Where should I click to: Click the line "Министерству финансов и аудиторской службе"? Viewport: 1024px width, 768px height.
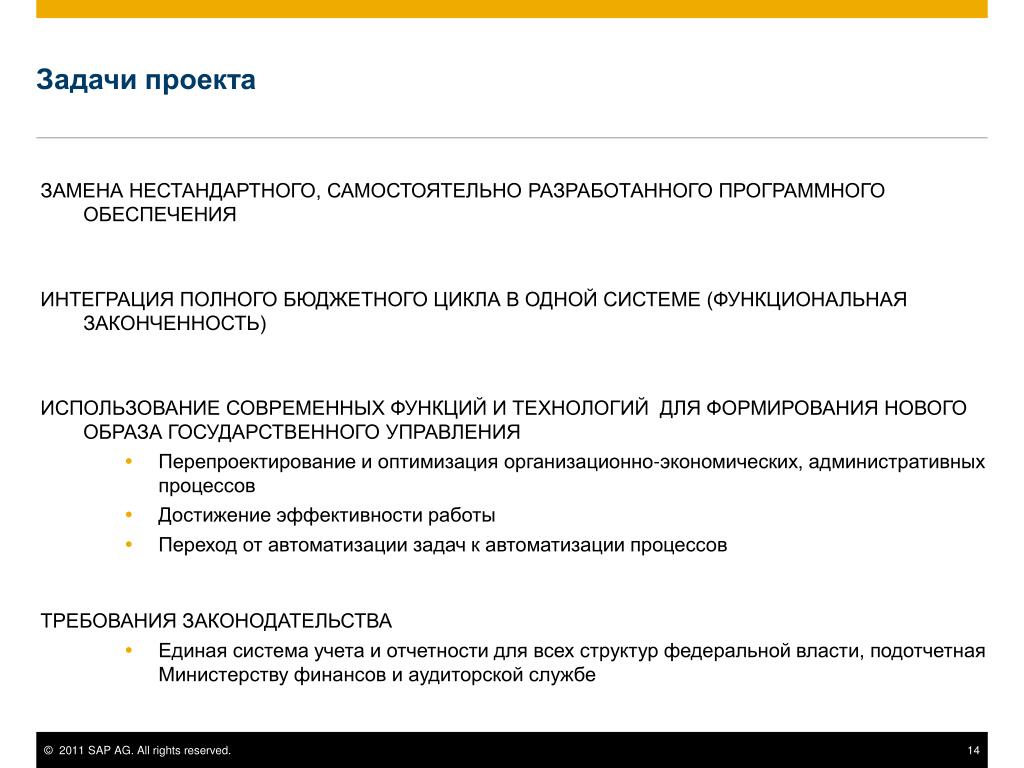point(377,675)
